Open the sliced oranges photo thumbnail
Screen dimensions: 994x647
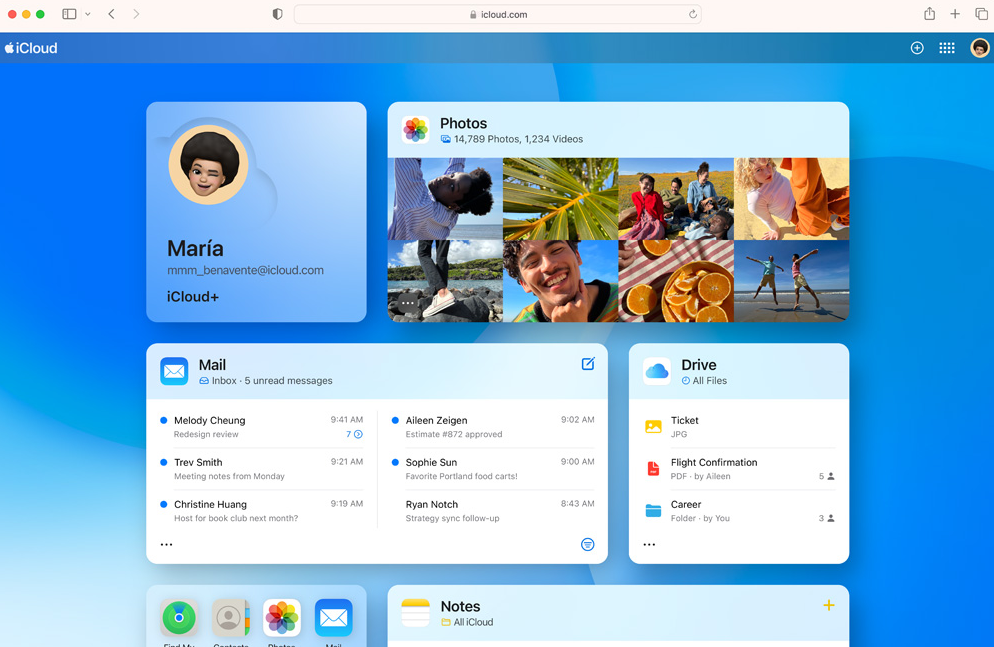click(x=675, y=281)
